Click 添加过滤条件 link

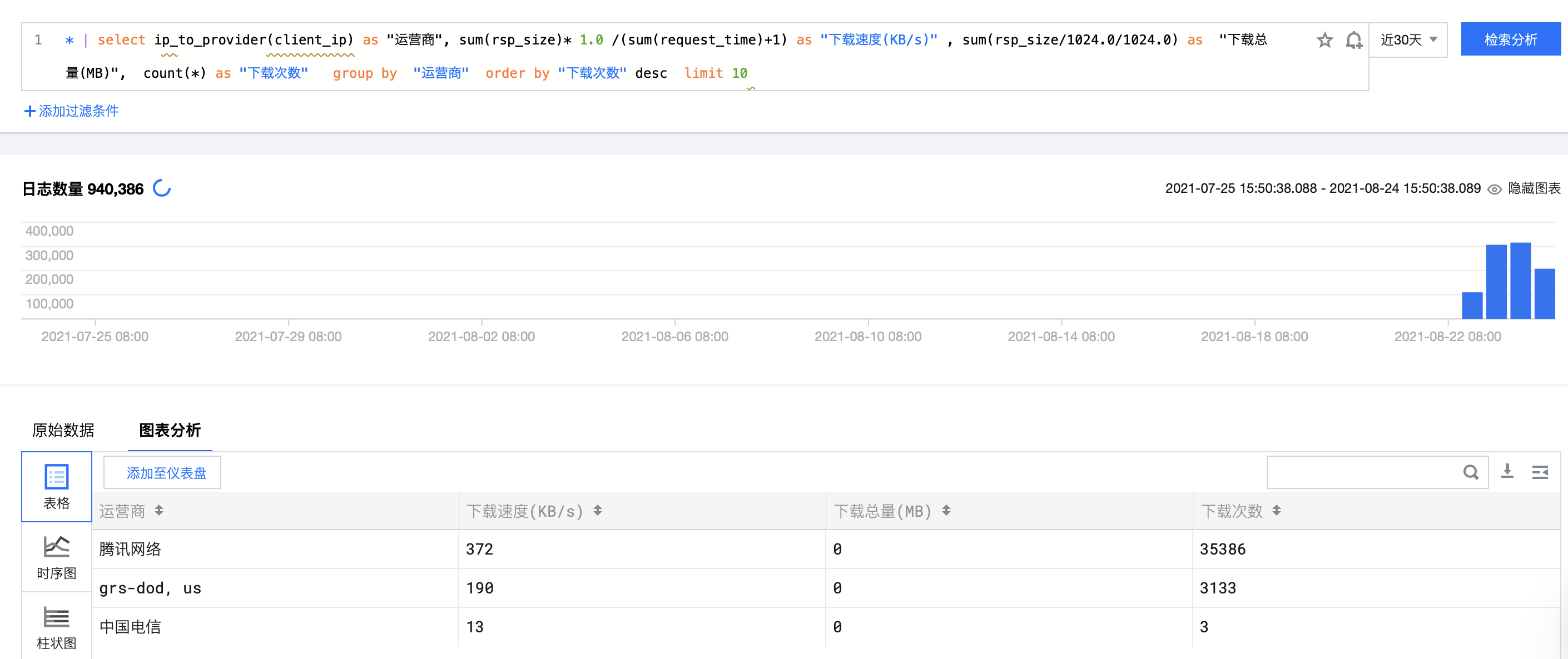pos(71,111)
